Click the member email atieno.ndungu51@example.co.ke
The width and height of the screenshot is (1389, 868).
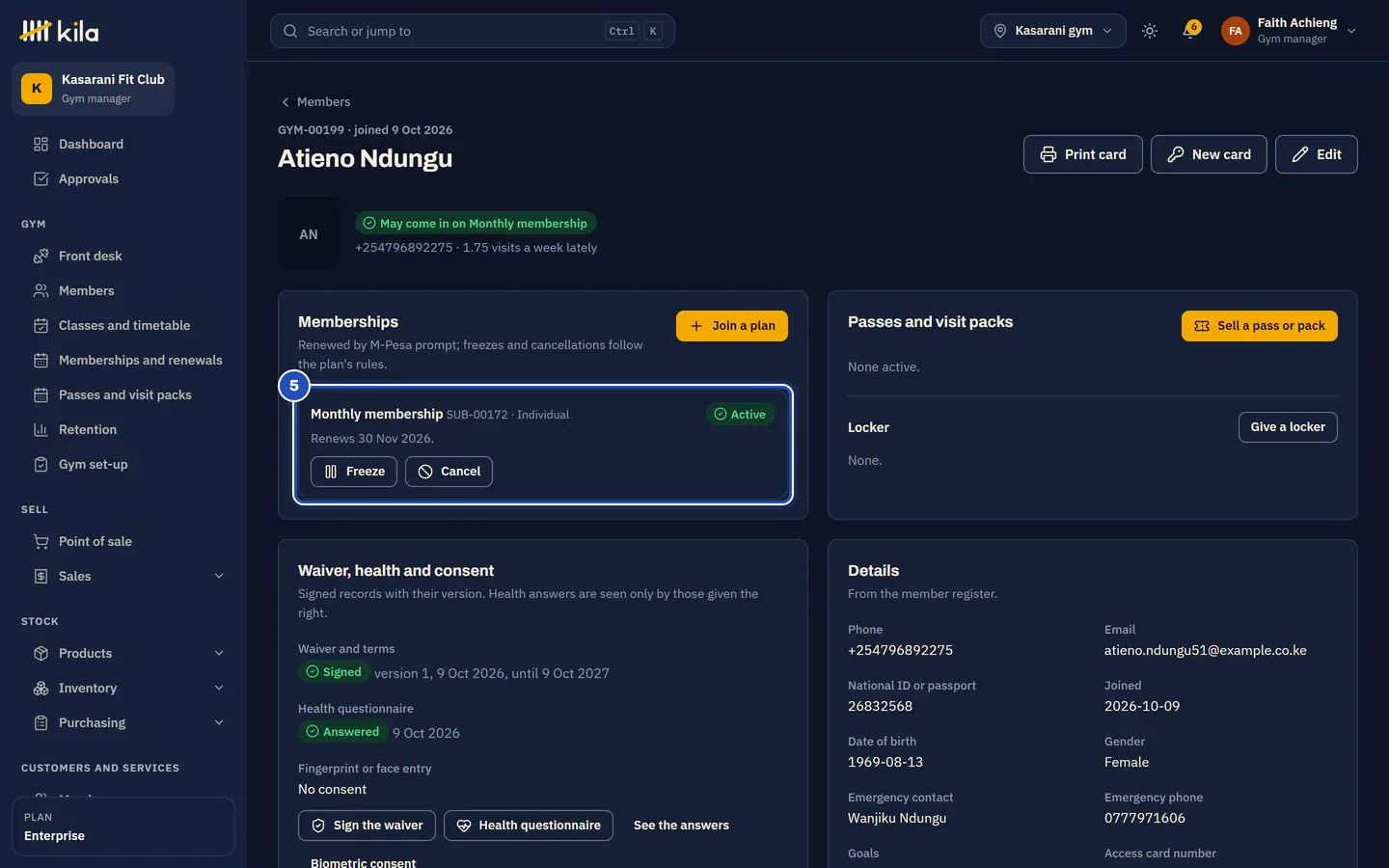pyautogui.click(x=1206, y=651)
